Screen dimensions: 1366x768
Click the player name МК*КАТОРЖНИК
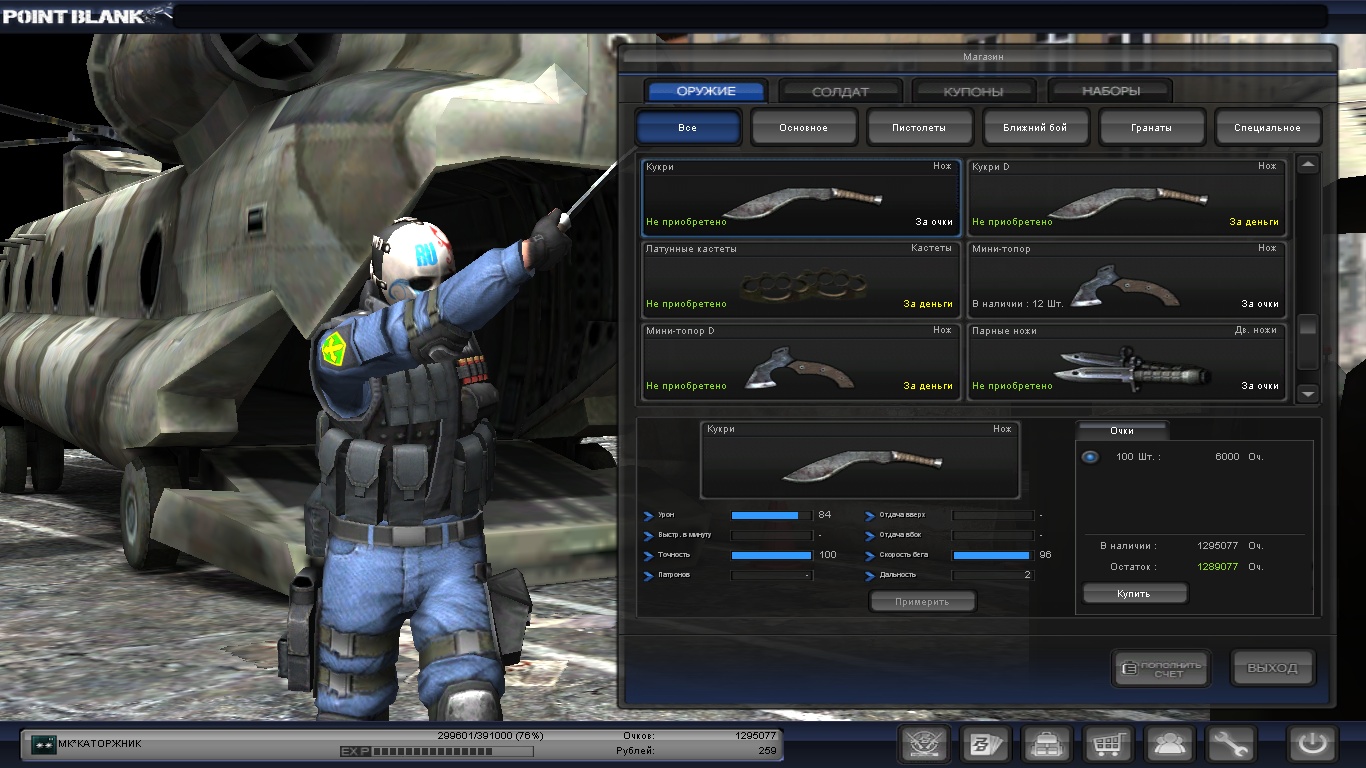[100, 744]
